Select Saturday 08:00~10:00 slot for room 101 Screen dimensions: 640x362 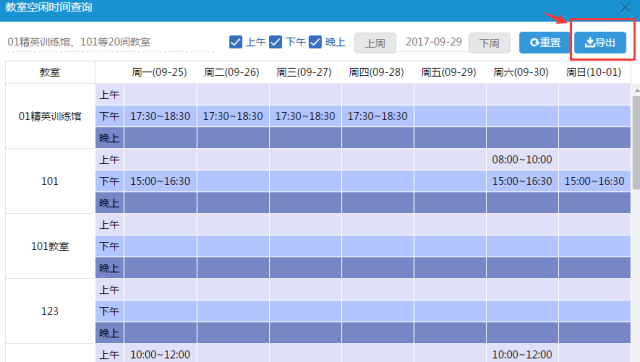point(522,160)
